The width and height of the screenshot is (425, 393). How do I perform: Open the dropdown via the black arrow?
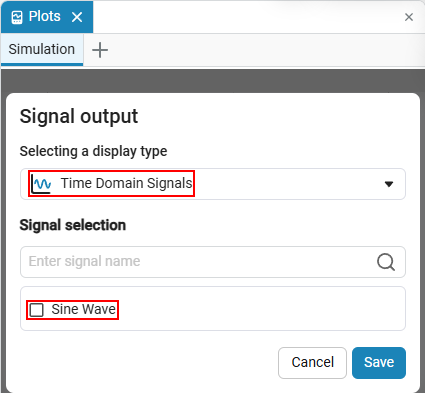[389, 184]
